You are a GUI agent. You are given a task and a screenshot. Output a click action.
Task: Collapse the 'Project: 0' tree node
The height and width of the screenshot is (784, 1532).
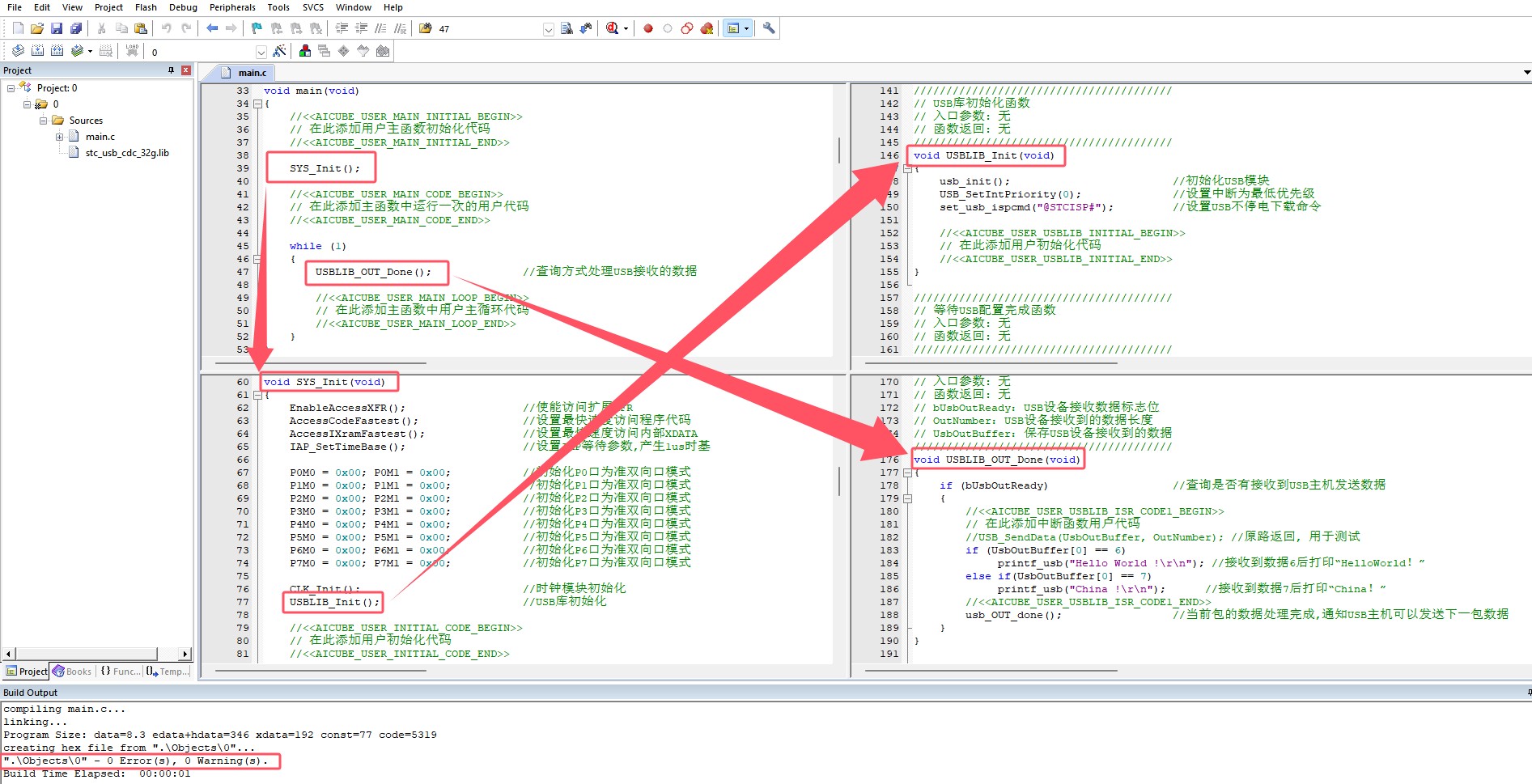(x=11, y=88)
